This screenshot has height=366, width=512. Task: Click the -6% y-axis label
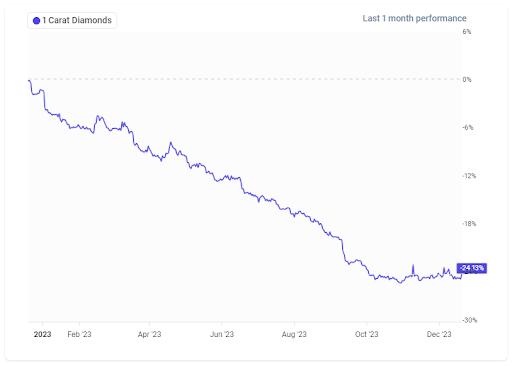[x=468, y=128]
